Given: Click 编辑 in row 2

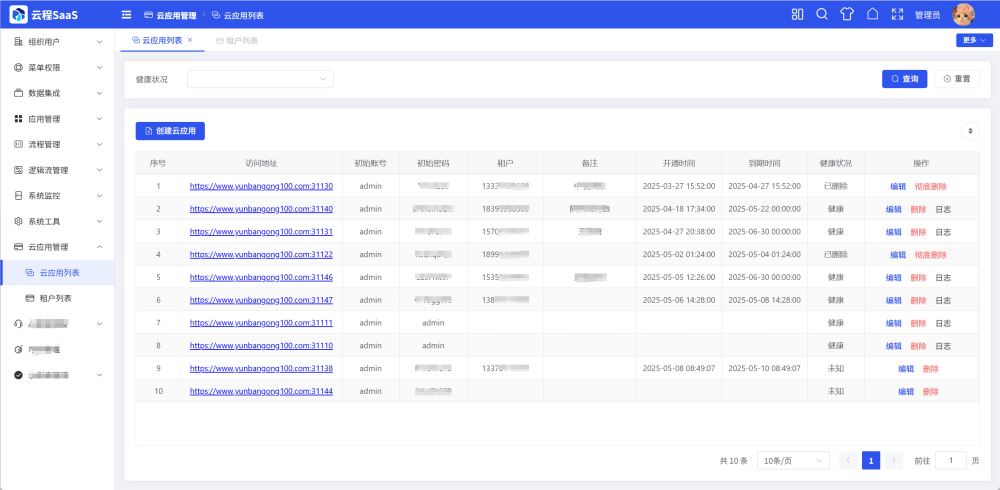Looking at the screenshot, I should click(893, 209).
